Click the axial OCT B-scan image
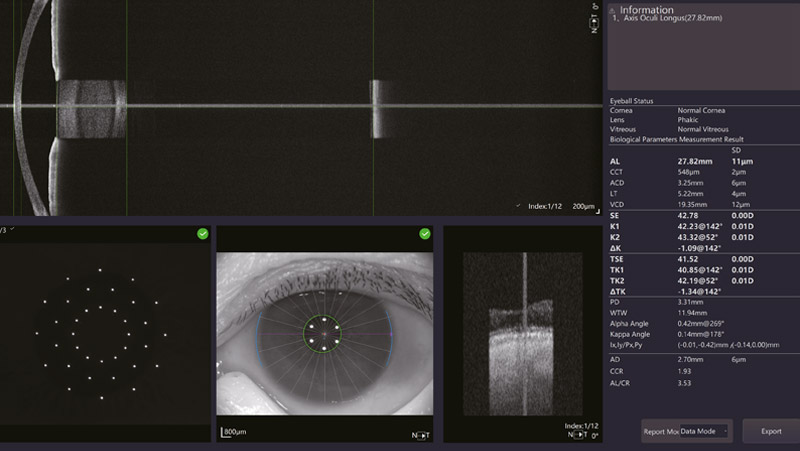Image resolution: width=800 pixels, height=451 pixels. pyautogui.click(x=301, y=108)
